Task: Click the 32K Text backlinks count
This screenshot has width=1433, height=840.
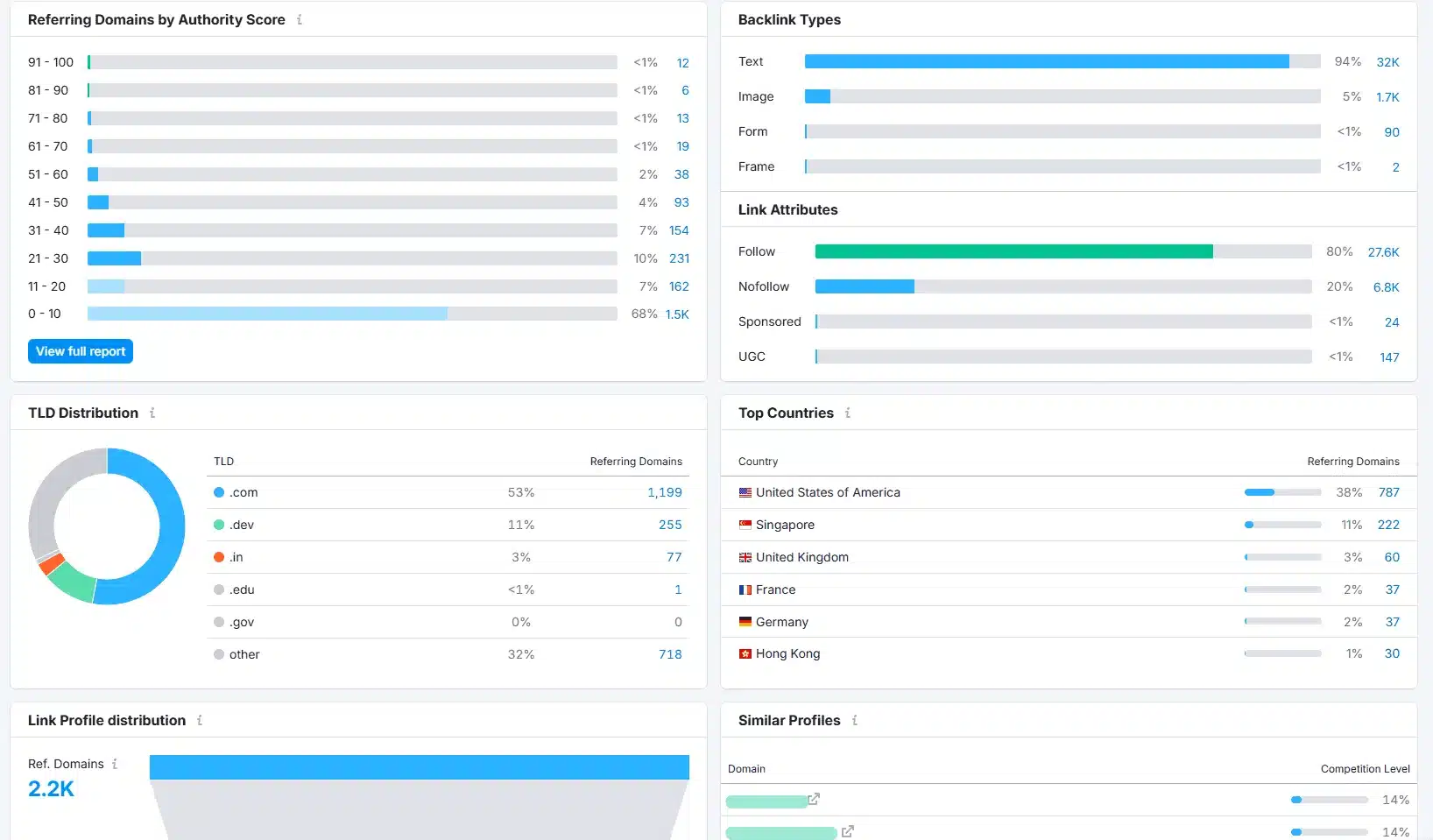Action: (x=1387, y=62)
